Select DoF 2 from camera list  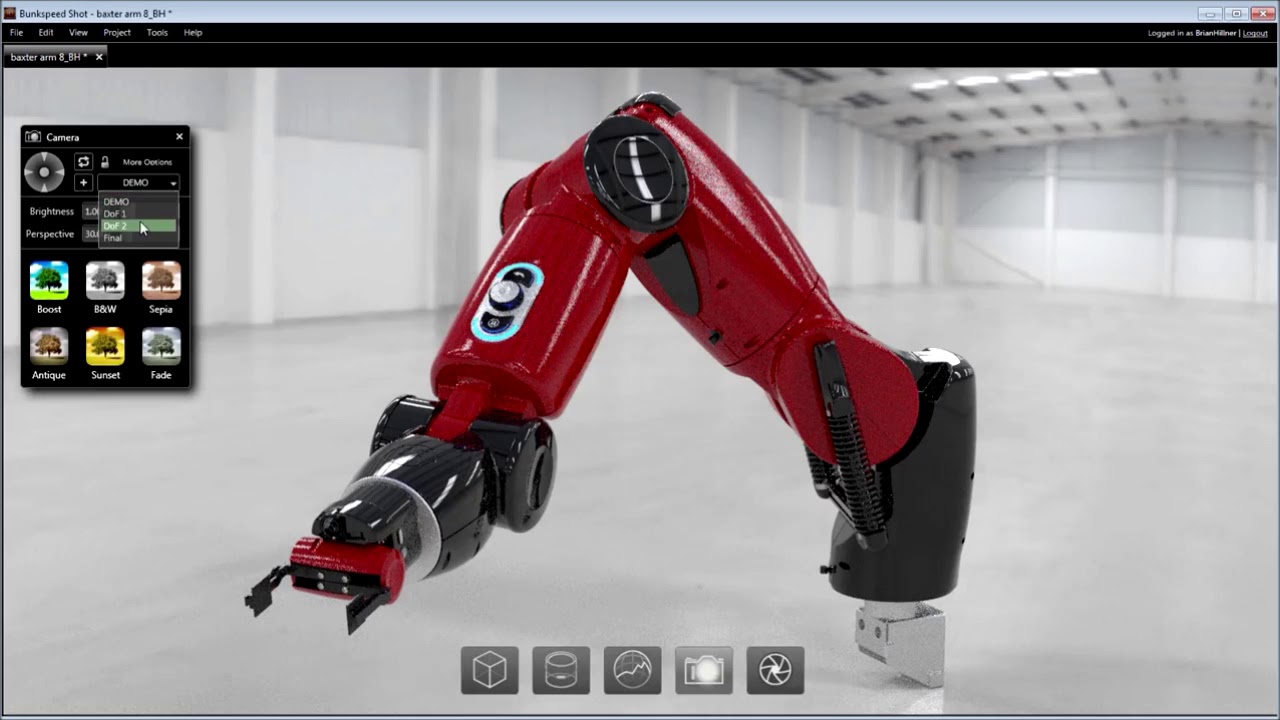click(139, 226)
